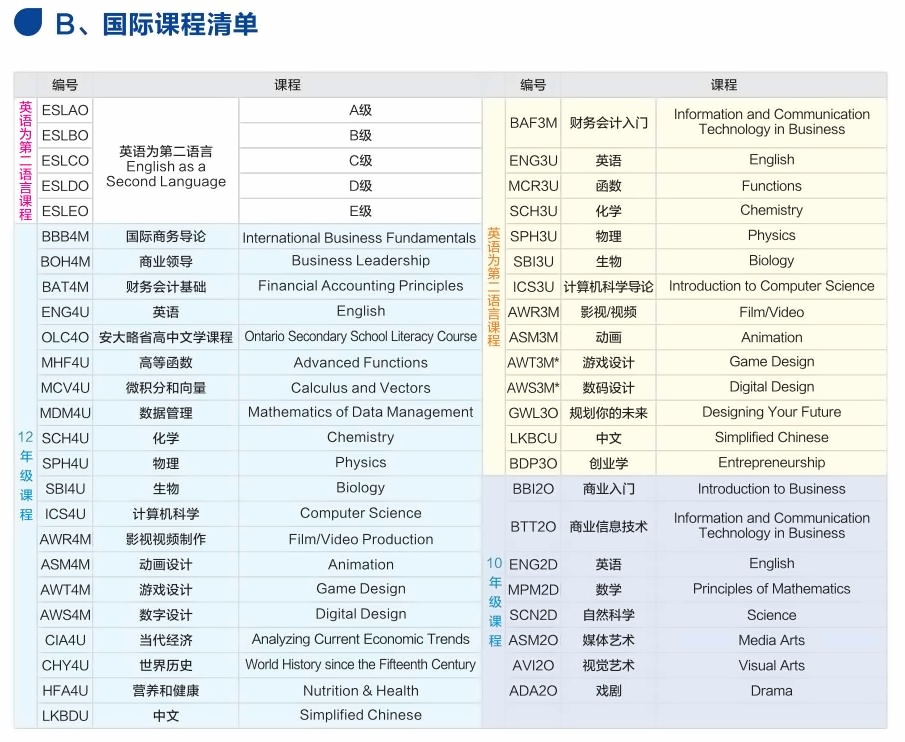The width and height of the screenshot is (905, 742).
Task: Select the SBI4U course code
Action: (x=65, y=489)
